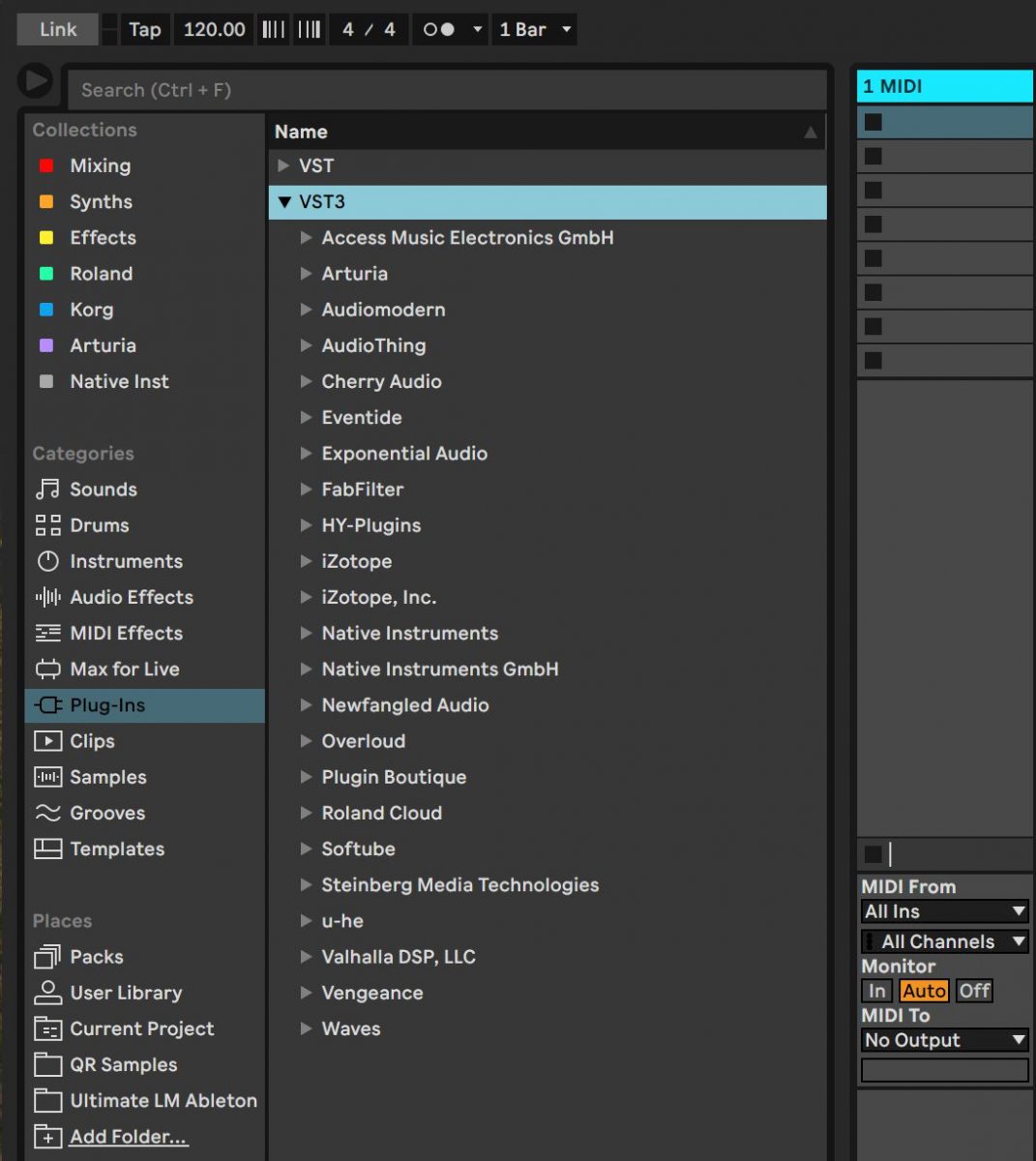Select the red Mixing collection

[144, 165]
